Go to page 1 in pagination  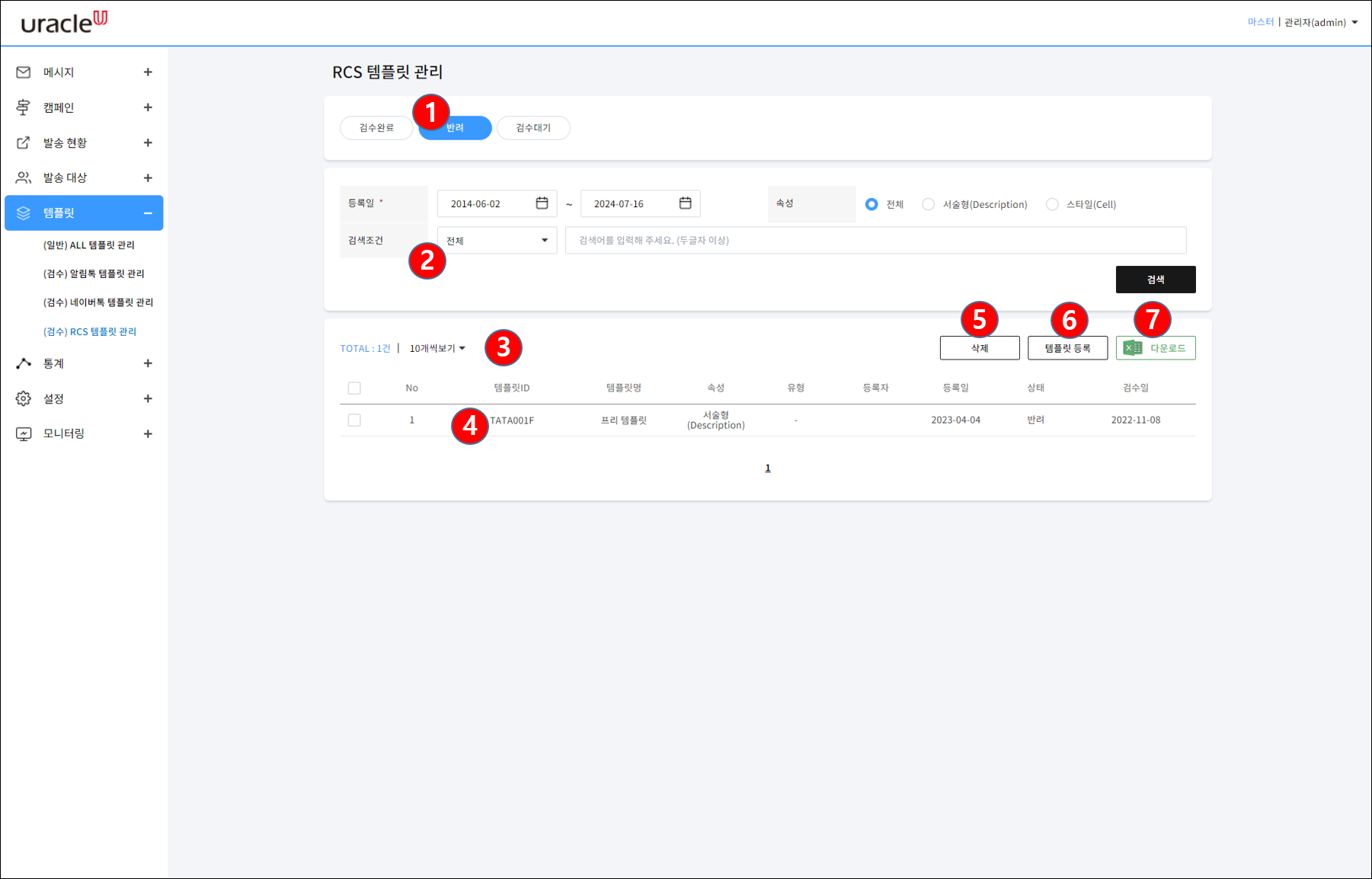pos(768,468)
